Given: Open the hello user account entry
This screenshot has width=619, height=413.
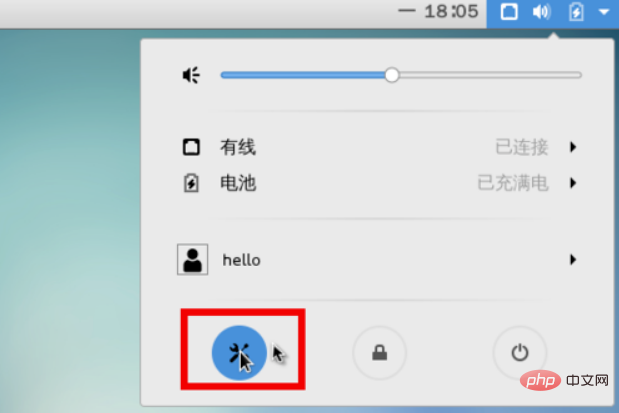Looking at the screenshot, I should (379, 259).
